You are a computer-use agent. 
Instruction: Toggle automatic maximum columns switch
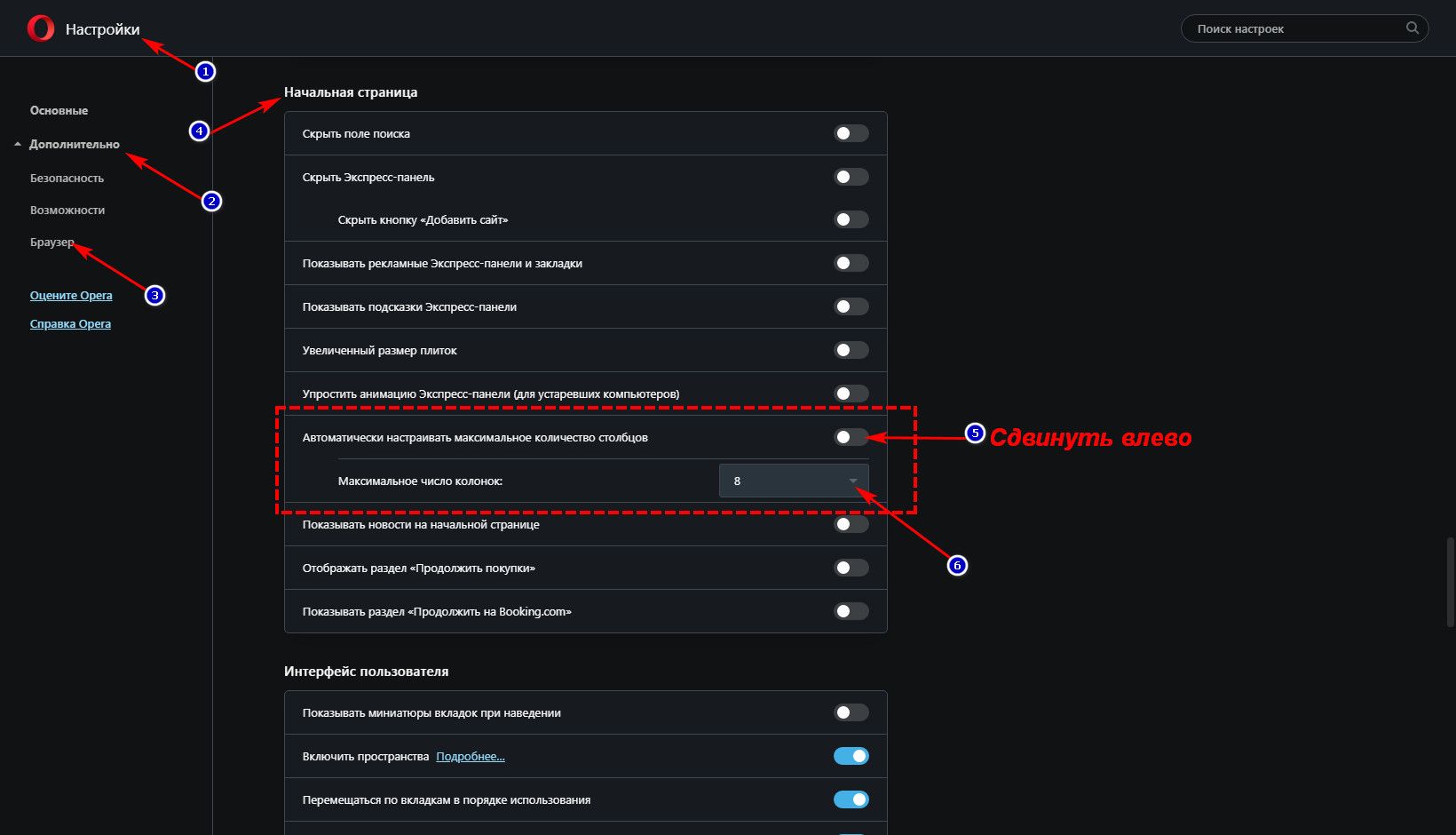(851, 437)
